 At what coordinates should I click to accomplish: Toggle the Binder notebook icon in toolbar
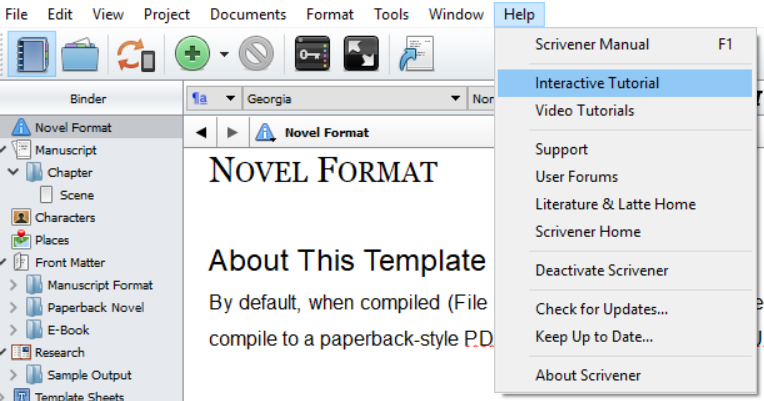32,54
